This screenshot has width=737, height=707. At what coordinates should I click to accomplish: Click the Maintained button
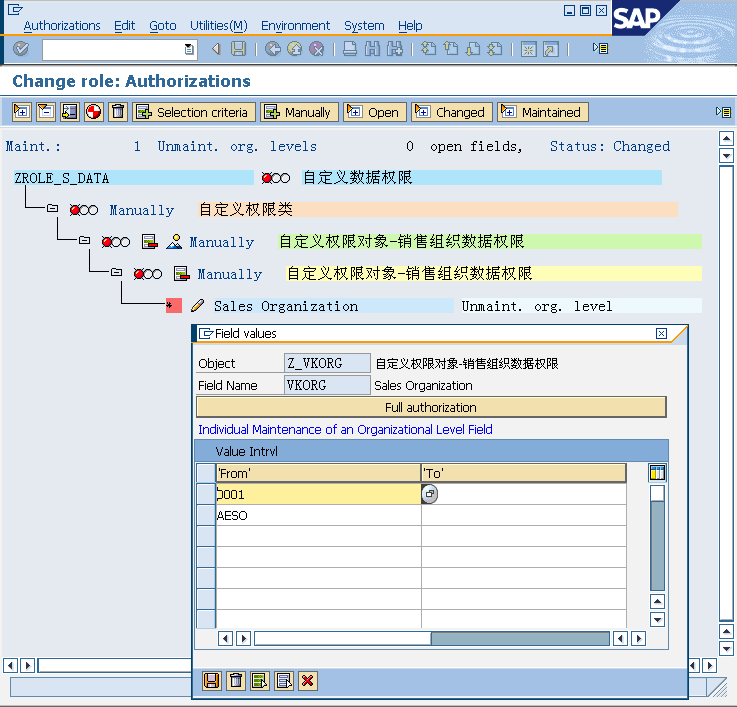(x=543, y=112)
